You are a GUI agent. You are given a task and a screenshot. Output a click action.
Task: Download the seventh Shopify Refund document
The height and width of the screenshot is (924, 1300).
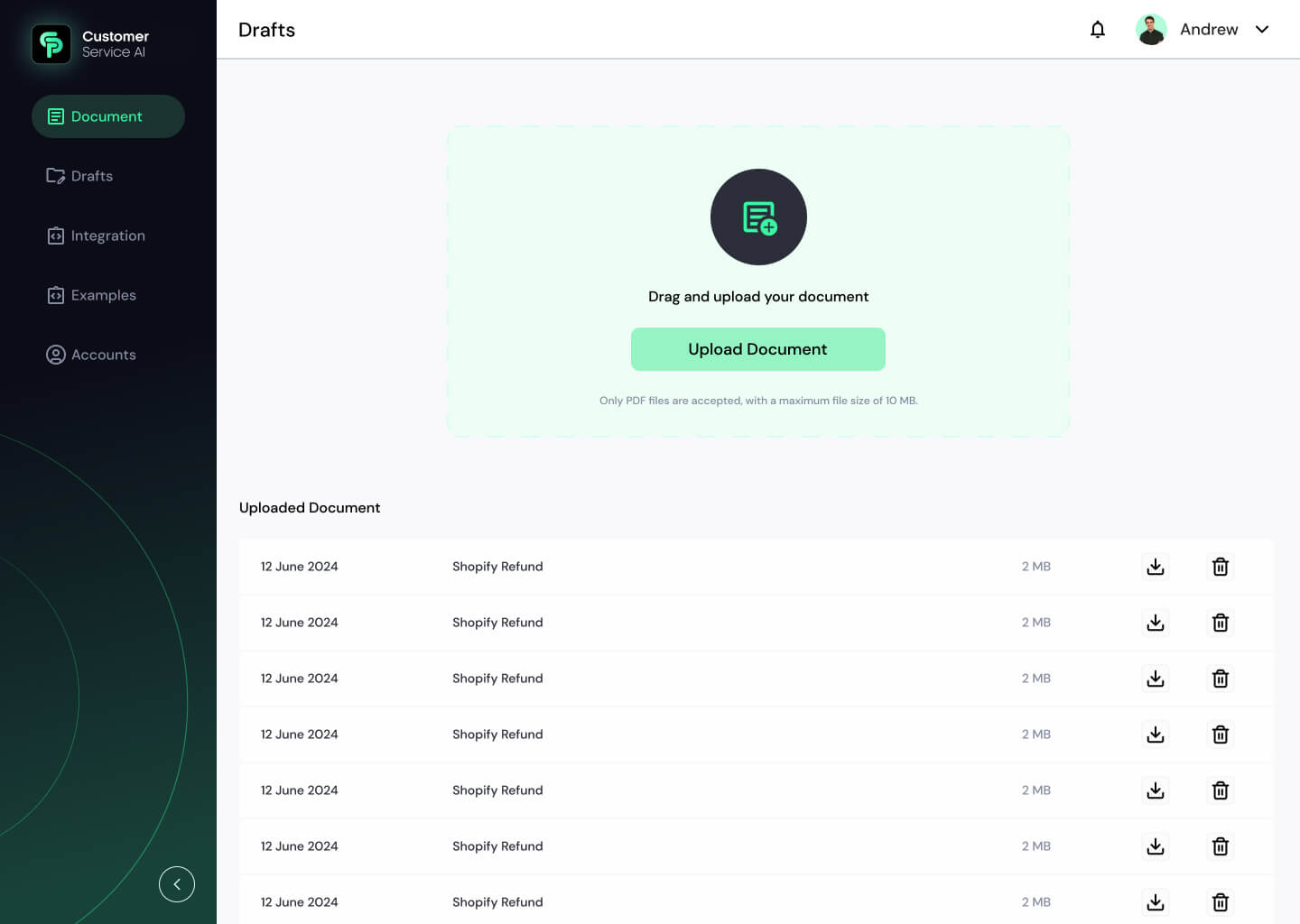pyautogui.click(x=1156, y=902)
